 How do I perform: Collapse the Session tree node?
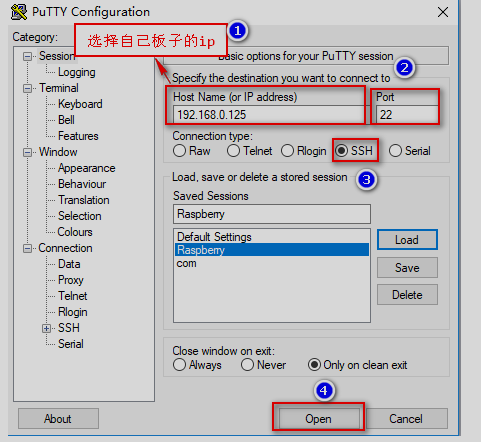pyautogui.click(x=27, y=56)
